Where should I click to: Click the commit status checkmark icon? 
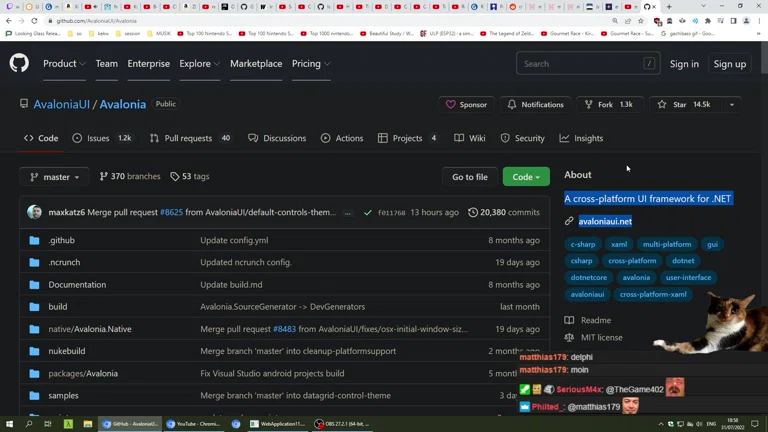tap(367, 212)
